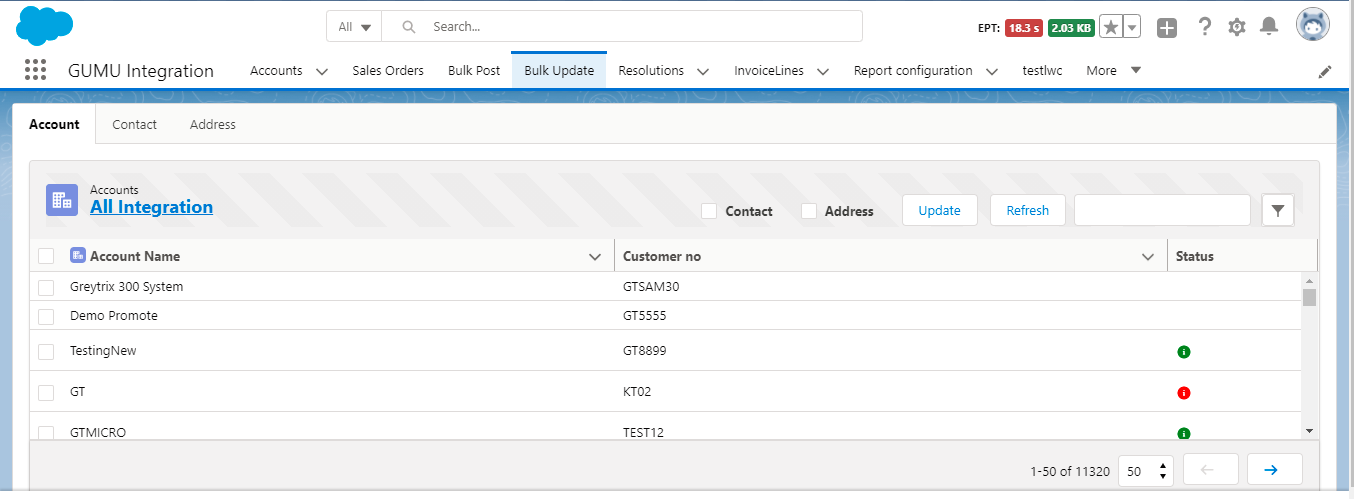Click the list search text box
The width and height of the screenshot is (1354, 499).
pos(1162,210)
